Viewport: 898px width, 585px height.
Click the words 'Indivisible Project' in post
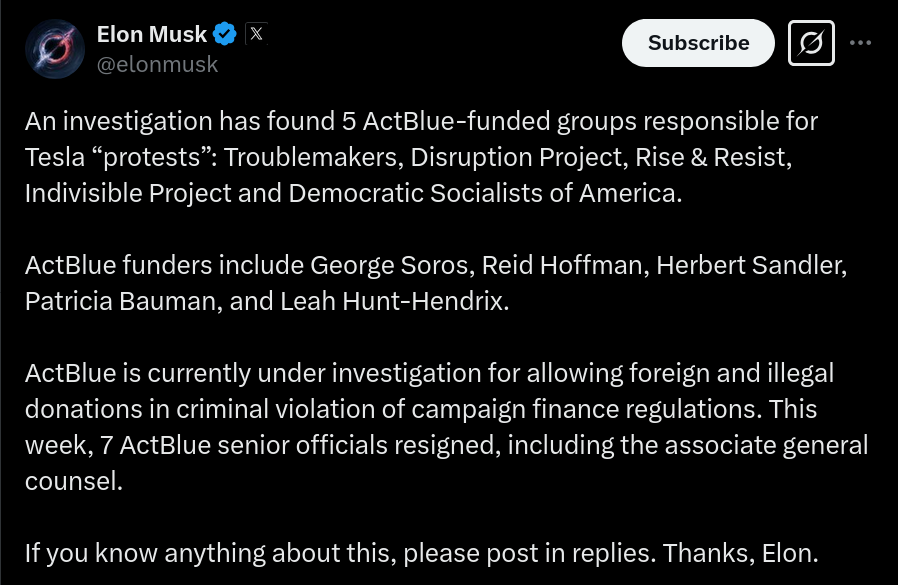(128, 193)
